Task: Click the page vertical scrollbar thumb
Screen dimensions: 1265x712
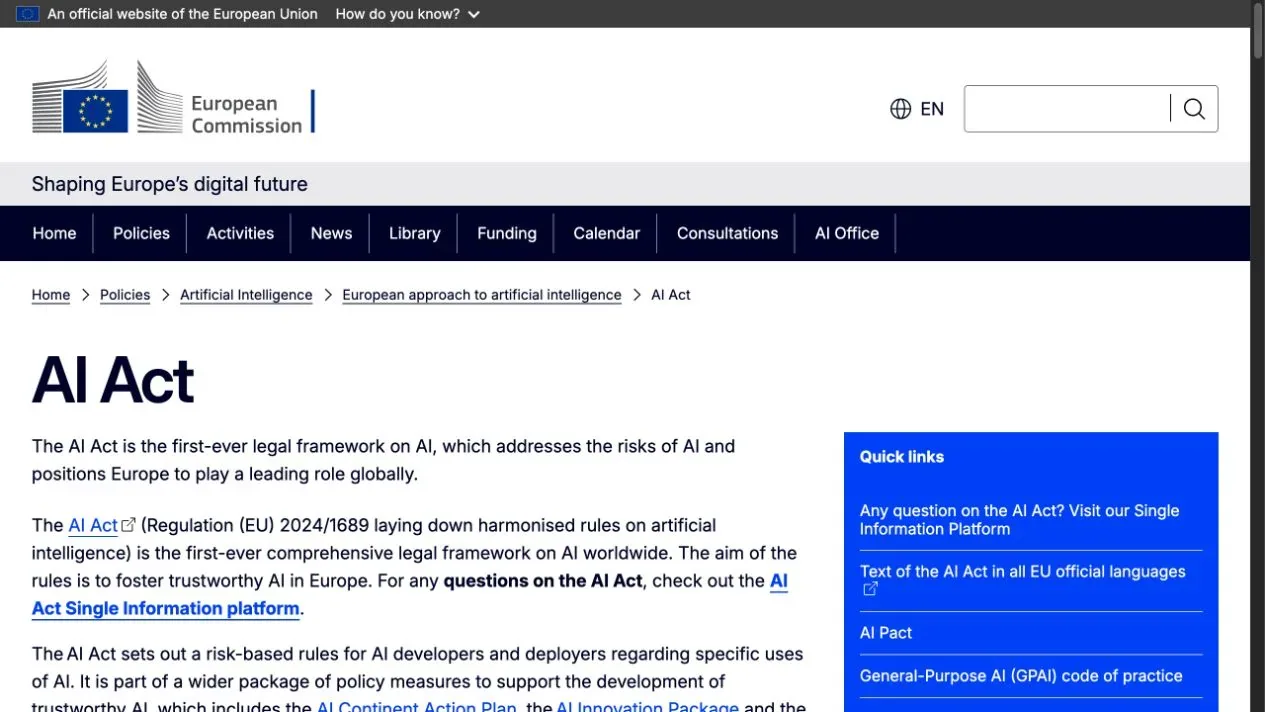Action: click(x=1257, y=32)
